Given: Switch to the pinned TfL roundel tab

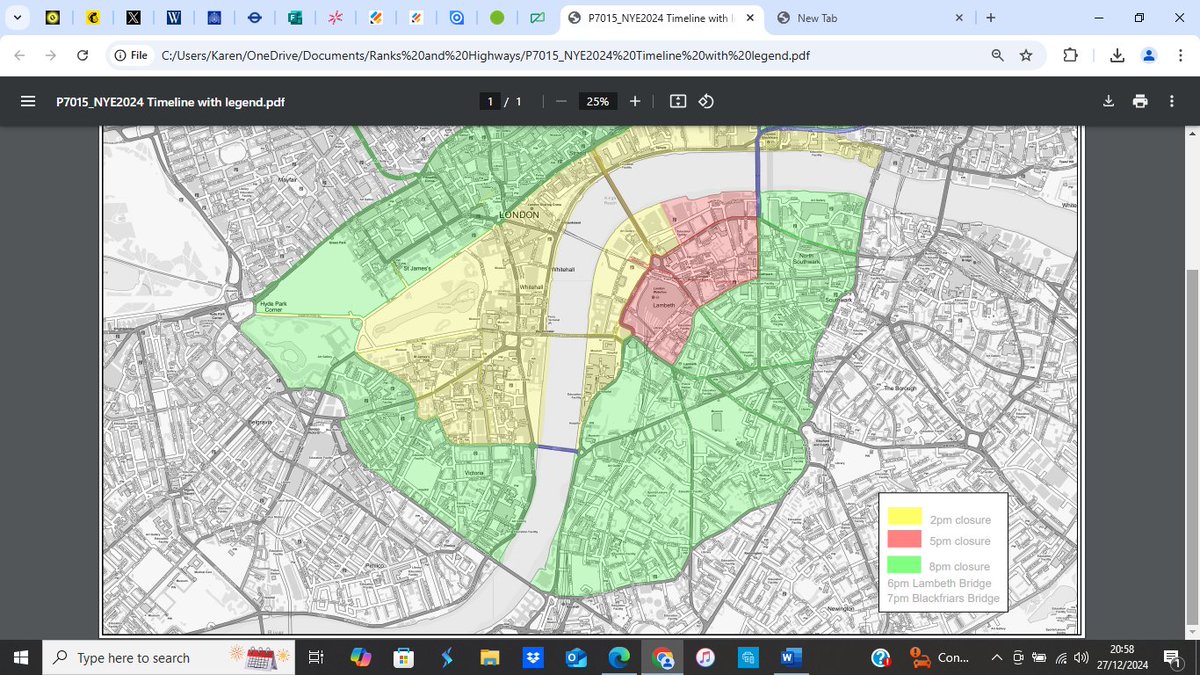Looking at the screenshot, I should pyautogui.click(x=254, y=18).
